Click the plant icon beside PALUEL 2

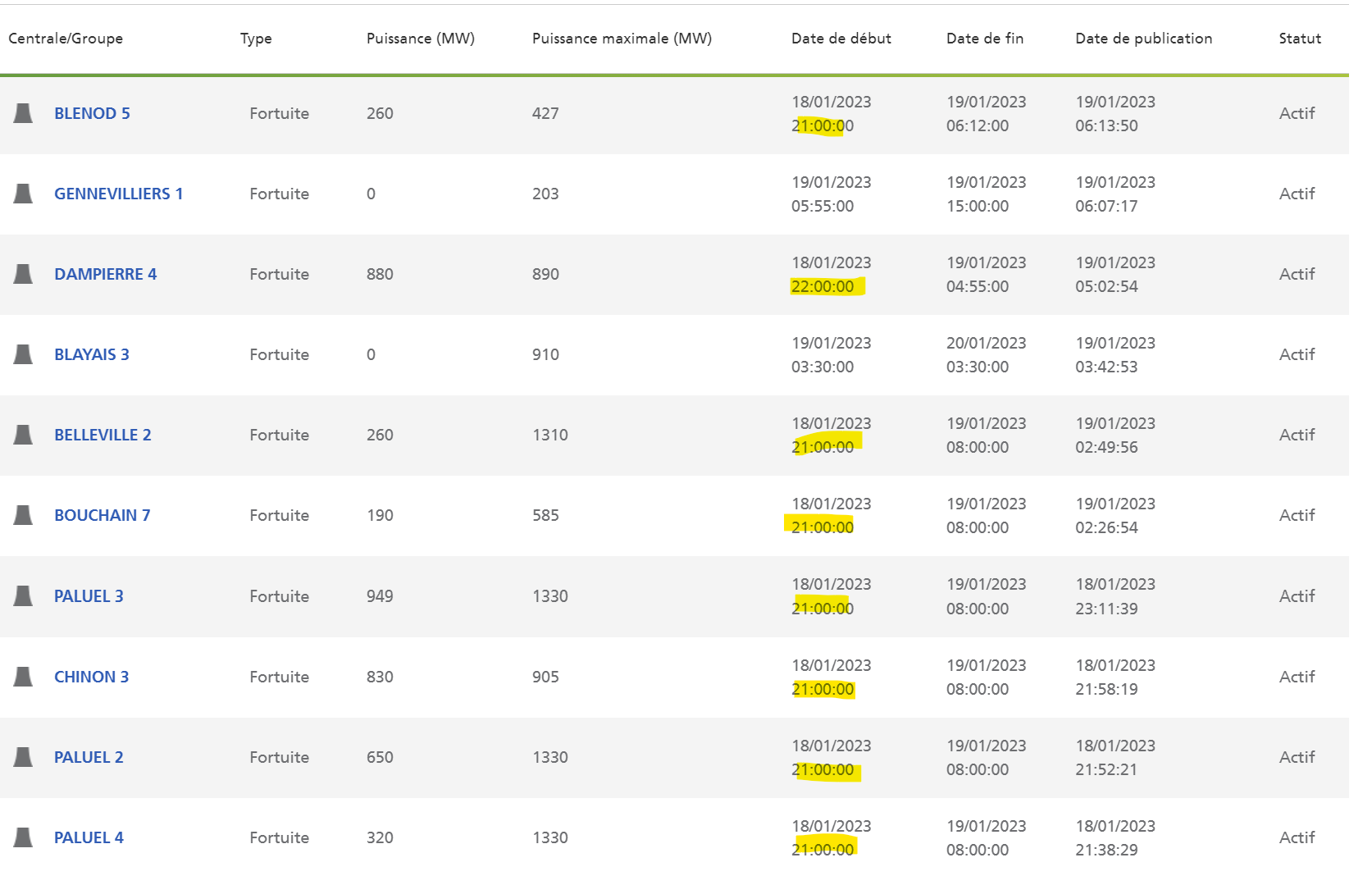point(23,757)
